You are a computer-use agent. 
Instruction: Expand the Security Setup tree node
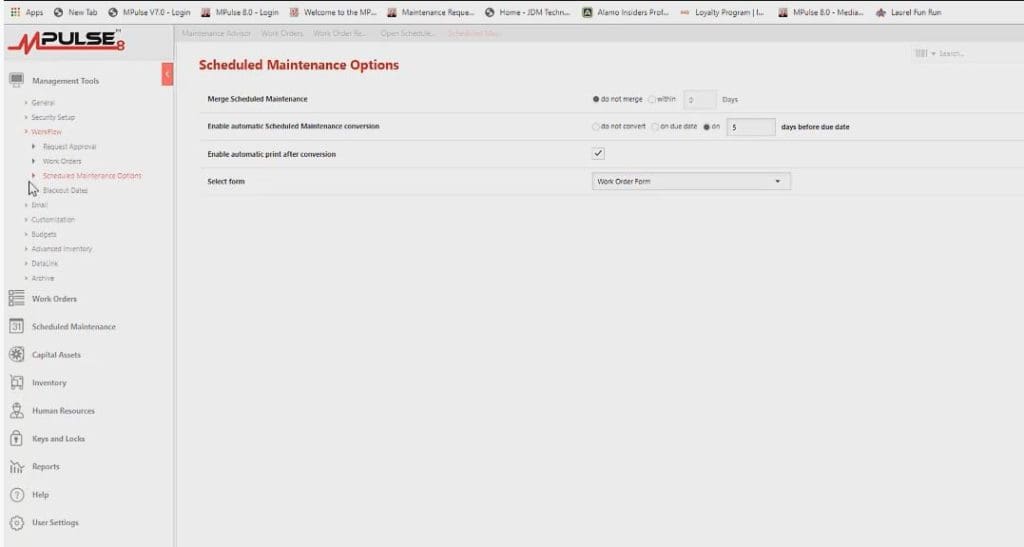pyautogui.click(x=26, y=117)
